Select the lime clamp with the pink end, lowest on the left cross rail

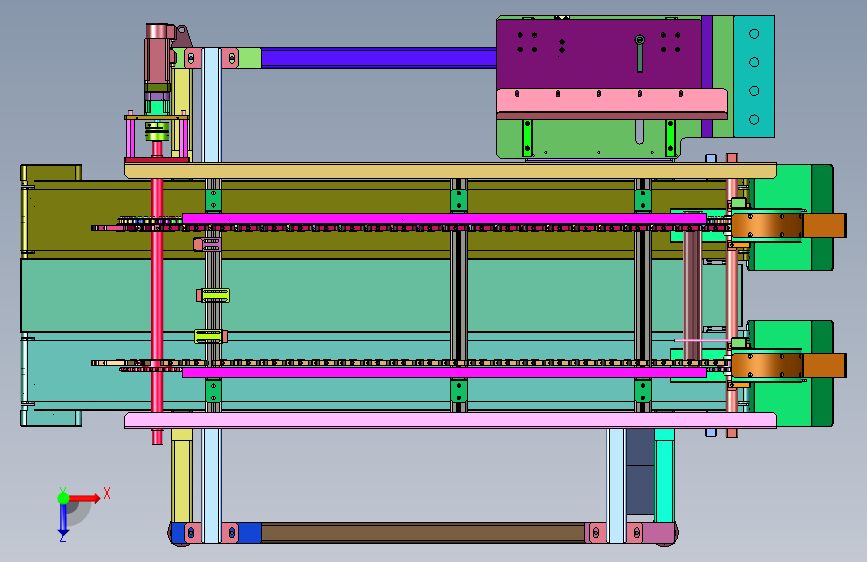pos(211,336)
